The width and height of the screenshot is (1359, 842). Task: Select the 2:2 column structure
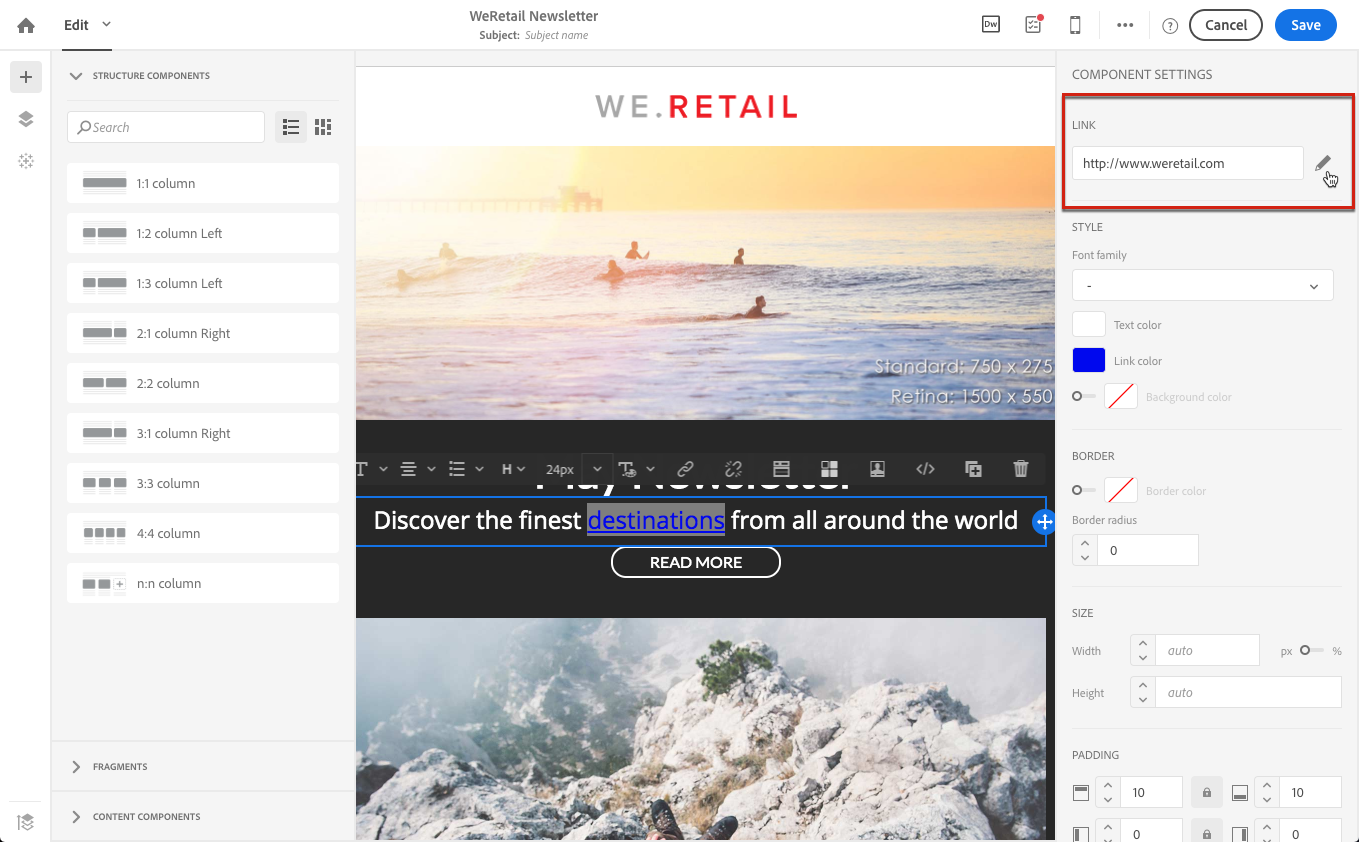[x=203, y=383]
